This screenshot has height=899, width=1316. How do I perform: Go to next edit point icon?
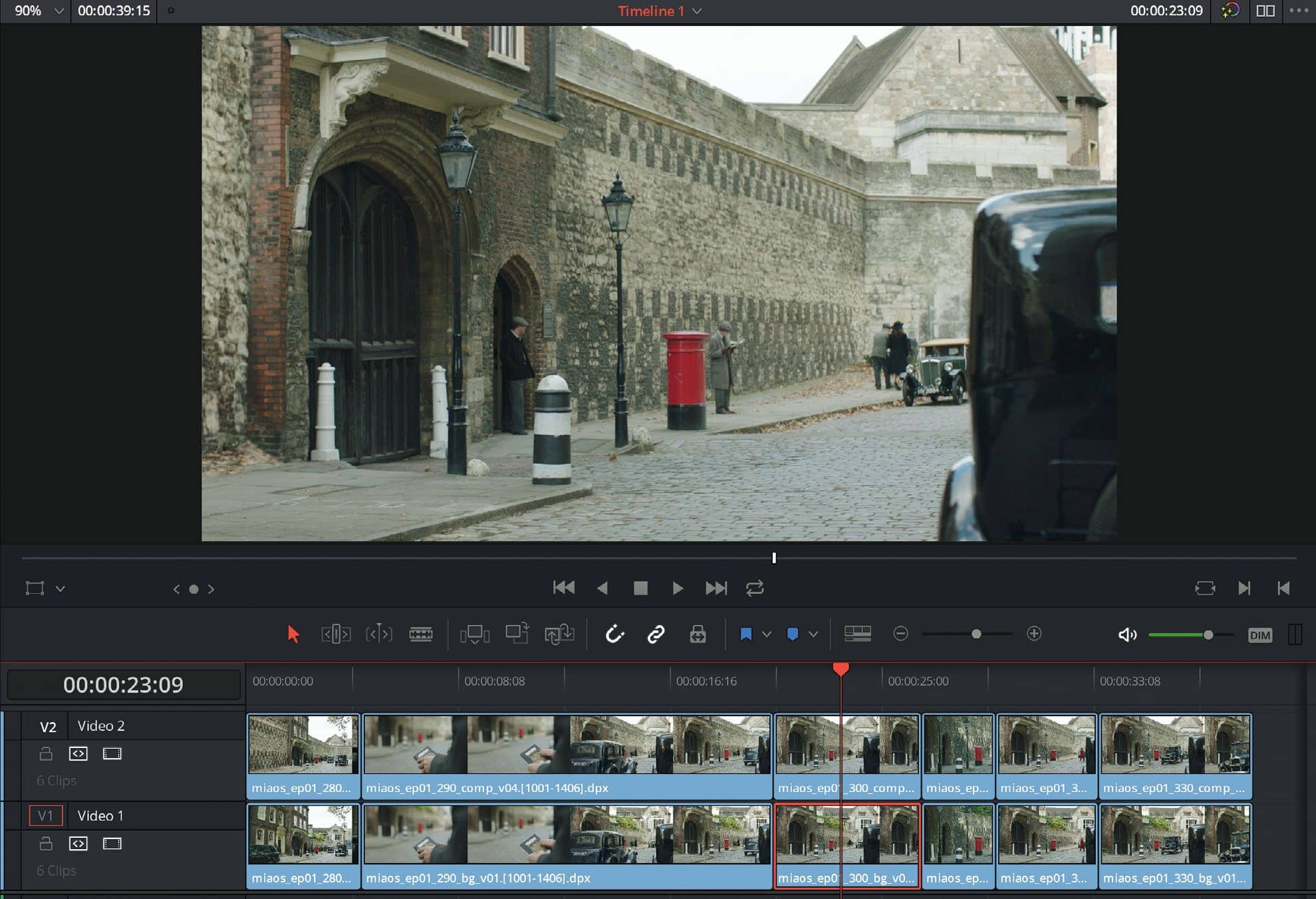coord(1244,588)
